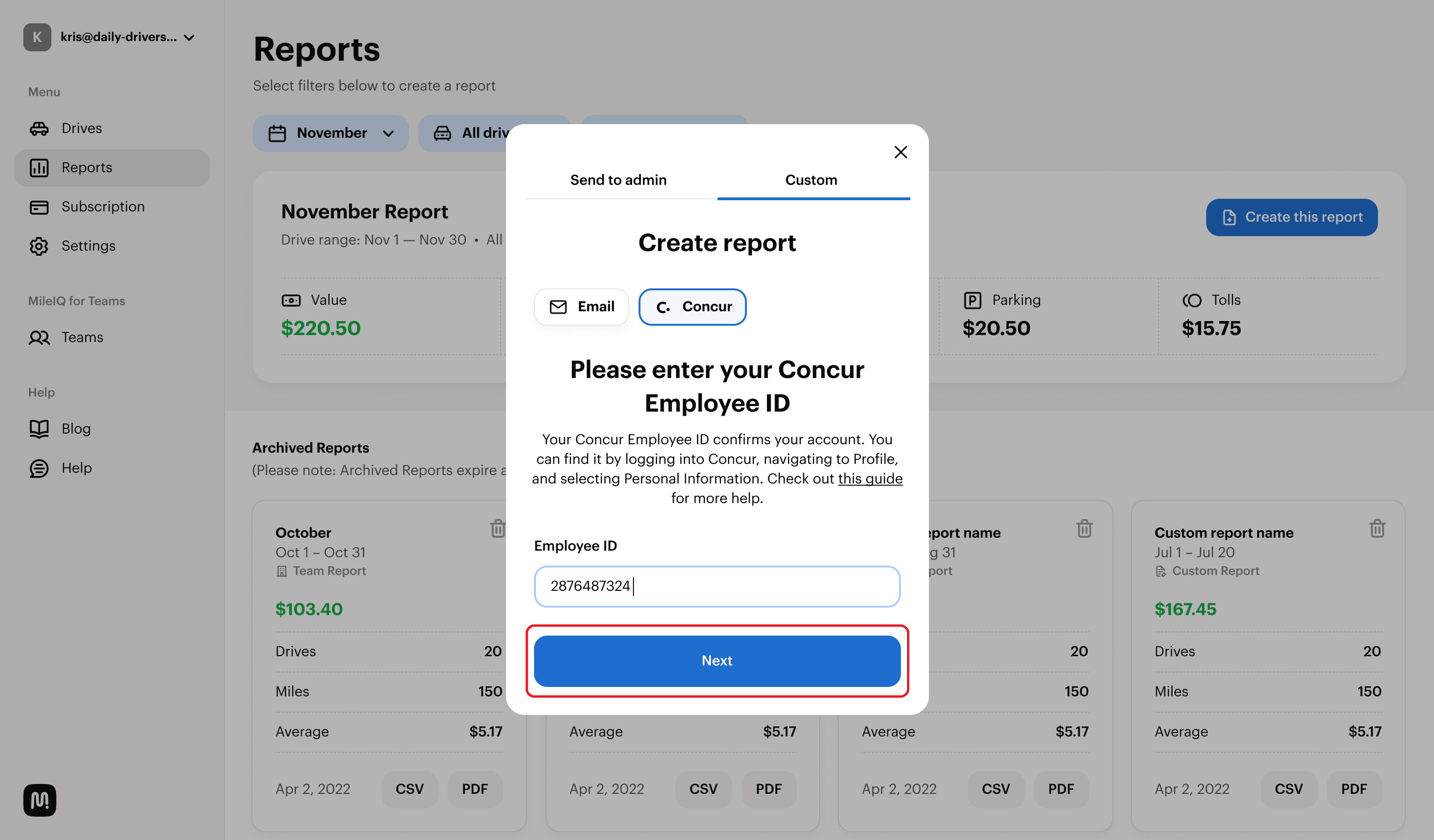Screen dimensions: 1434x840
Task: Click the envelope icon on Email option
Action: click(558, 307)
